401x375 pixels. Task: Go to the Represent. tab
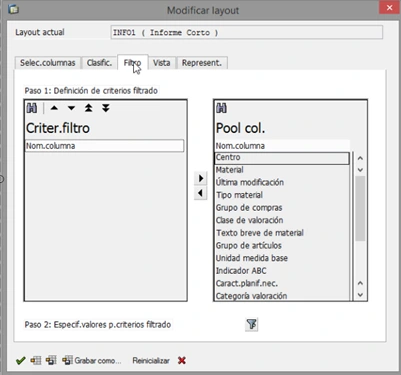click(202, 63)
